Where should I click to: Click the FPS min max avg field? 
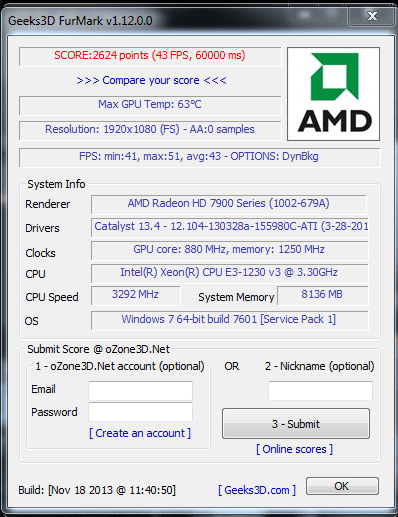coord(199,158)
